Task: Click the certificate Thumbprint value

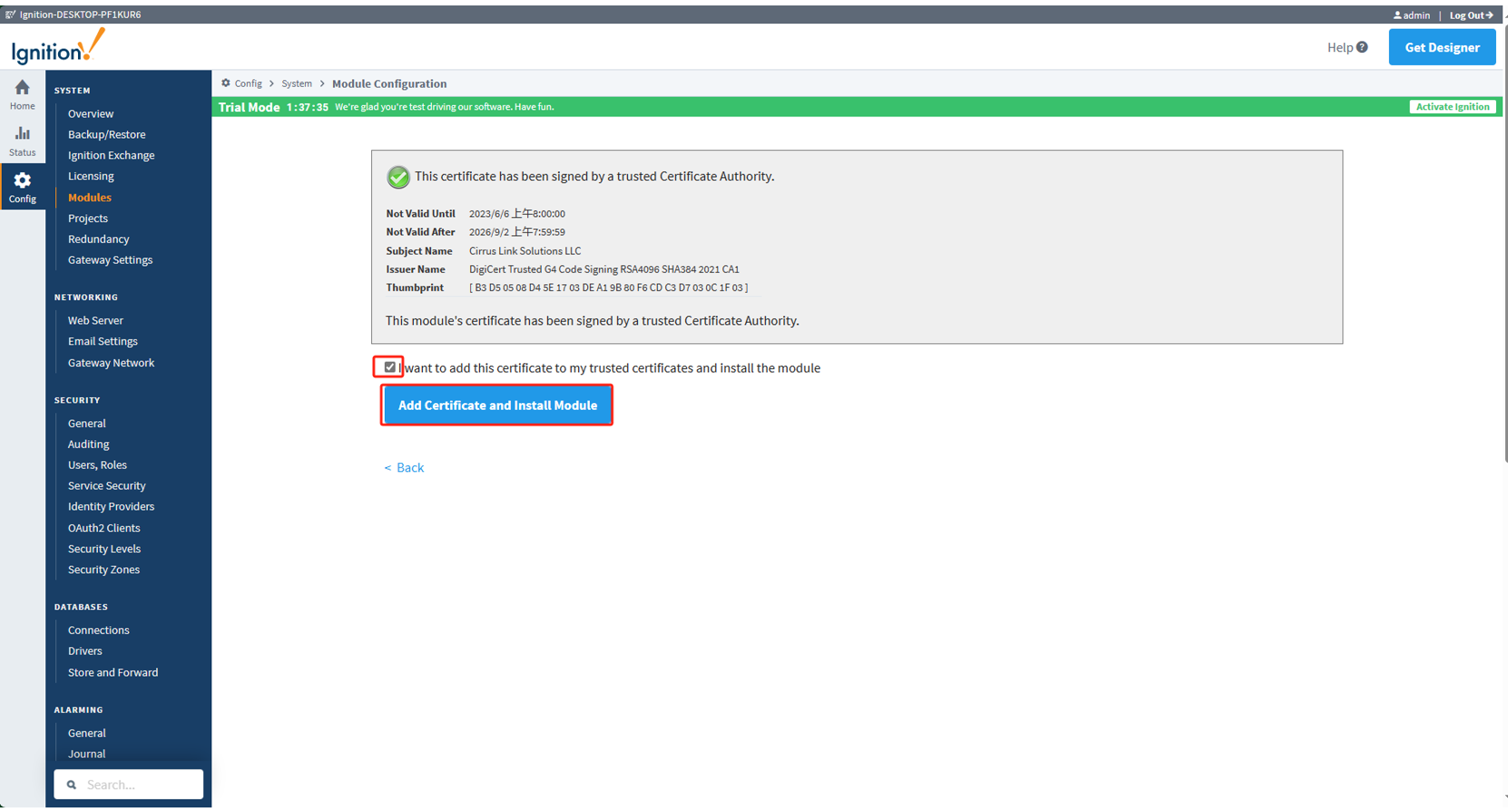Action: pyautogui.click(x=608, y=288)
